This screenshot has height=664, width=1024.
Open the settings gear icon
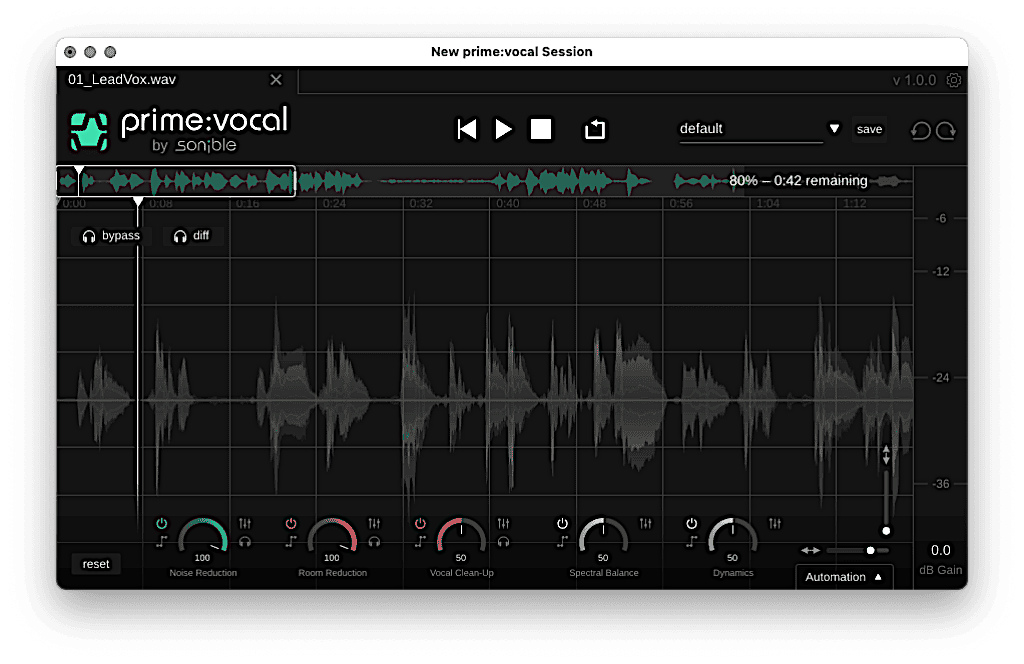coord(954,80)
